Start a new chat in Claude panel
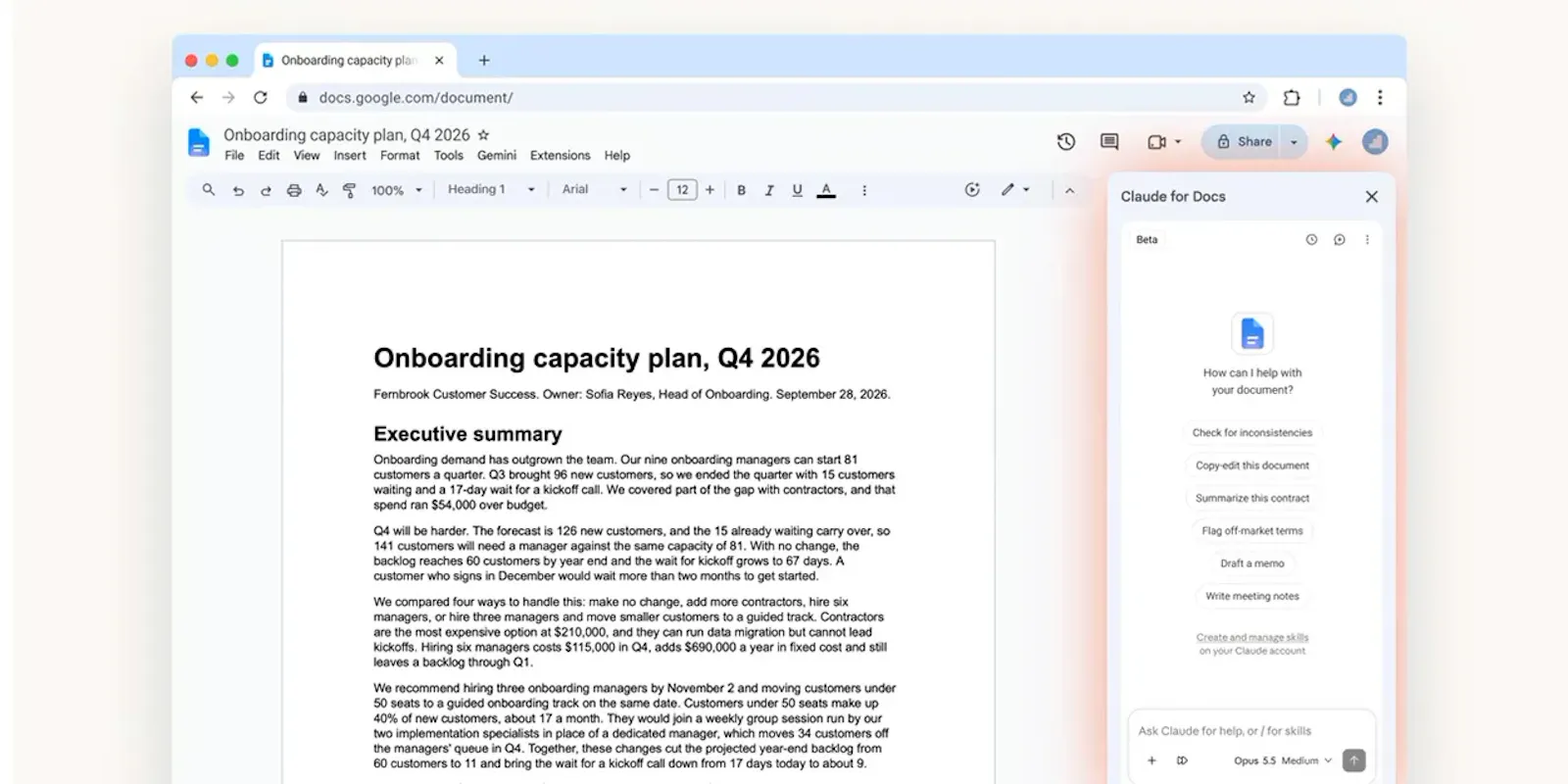 (1340, 240)
